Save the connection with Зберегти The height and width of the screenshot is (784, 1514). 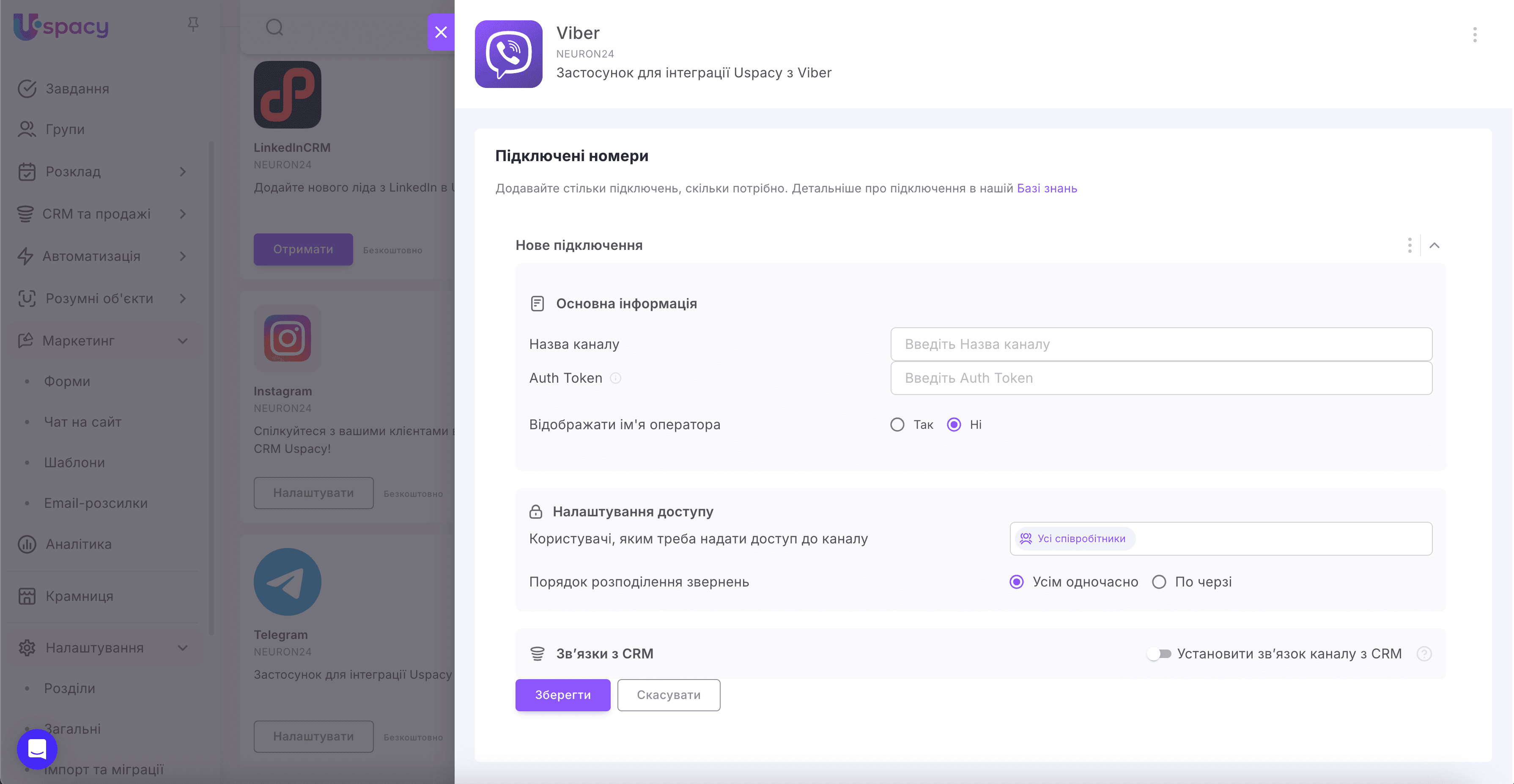point(562,695)
